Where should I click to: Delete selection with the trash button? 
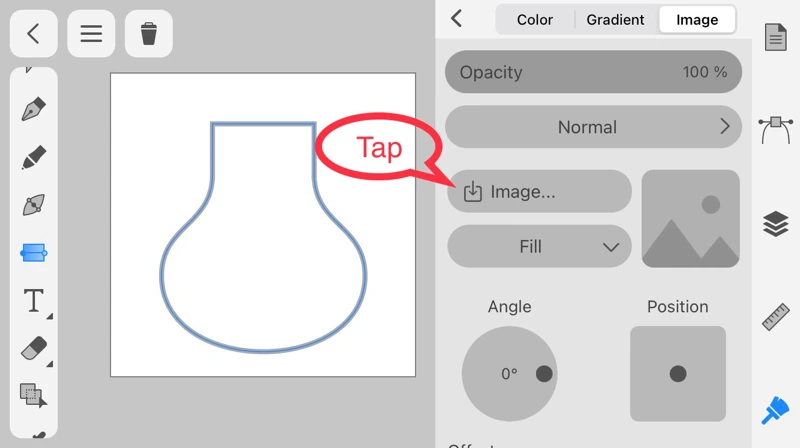coord(149,34)
